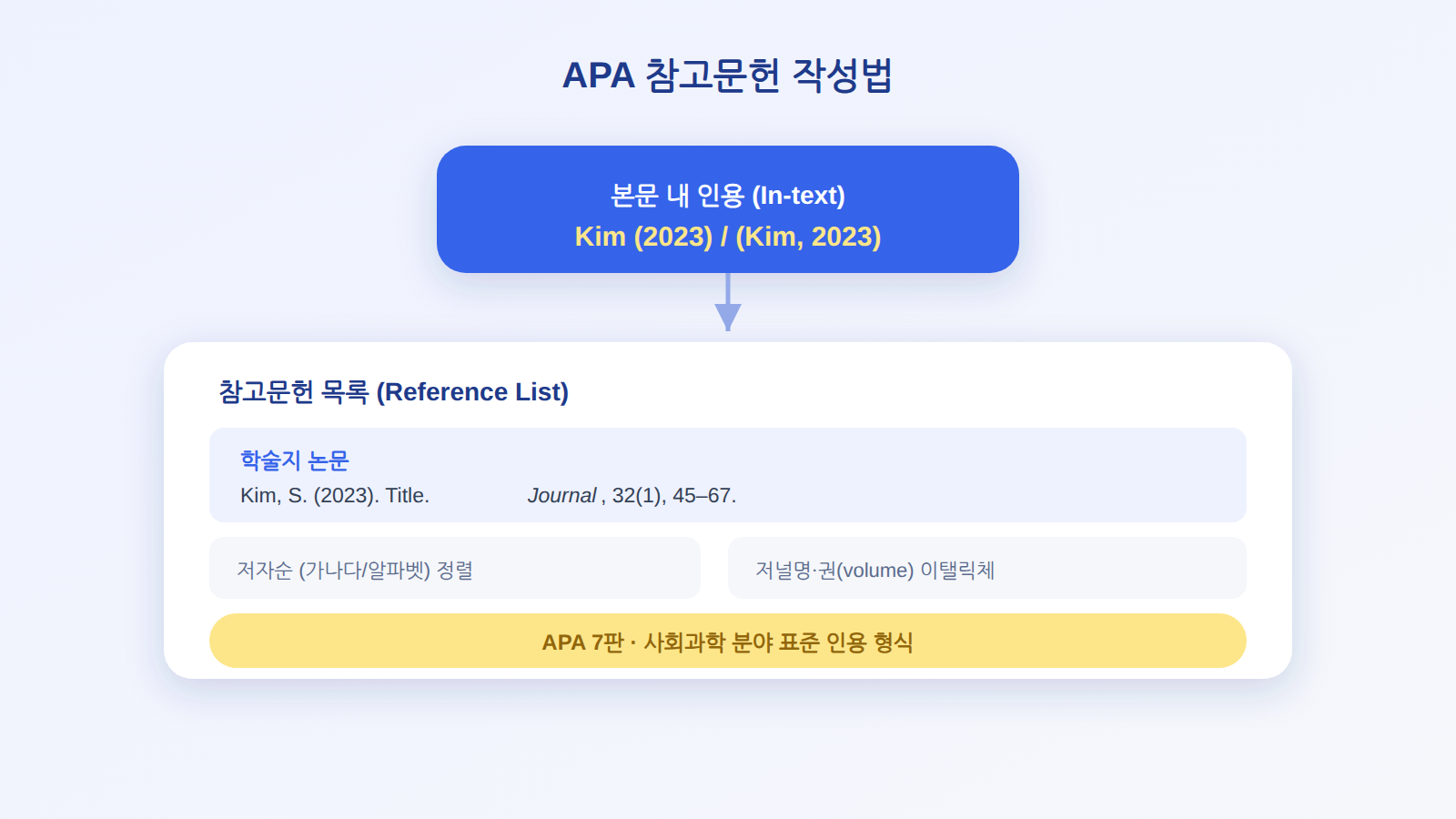Viewport: 1456px width, 819px height.
Task: Click the yellow APA 7판 banner
Action: pos(728,641)
